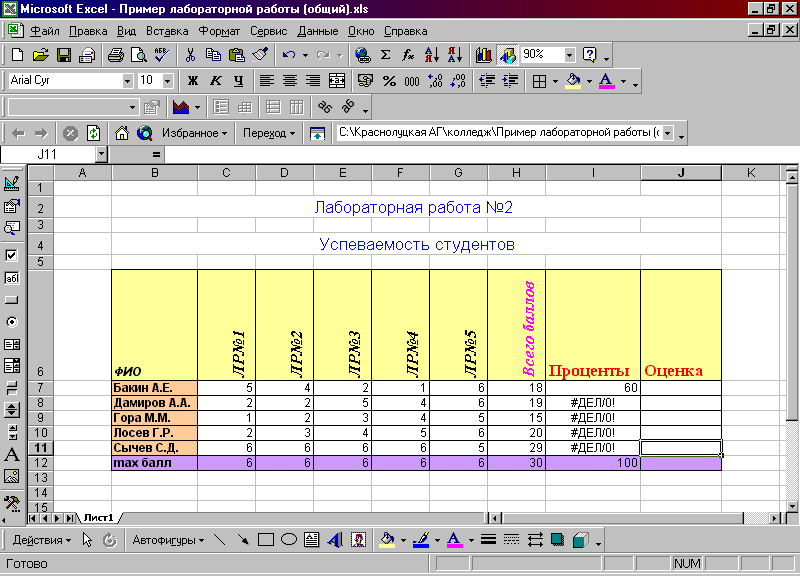
Task: Merge and center selected cells
Action: (336, 81)
